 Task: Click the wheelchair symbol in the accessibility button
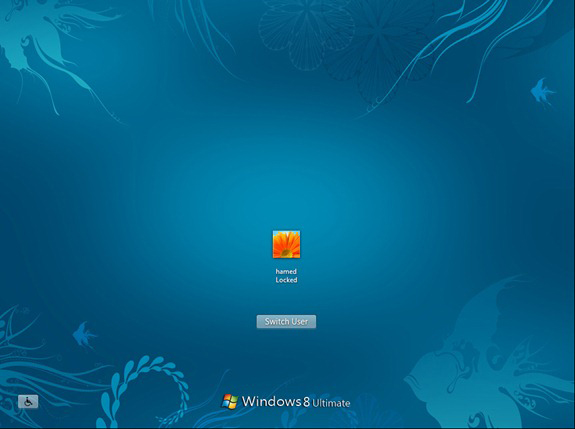(x=28, y=402)
